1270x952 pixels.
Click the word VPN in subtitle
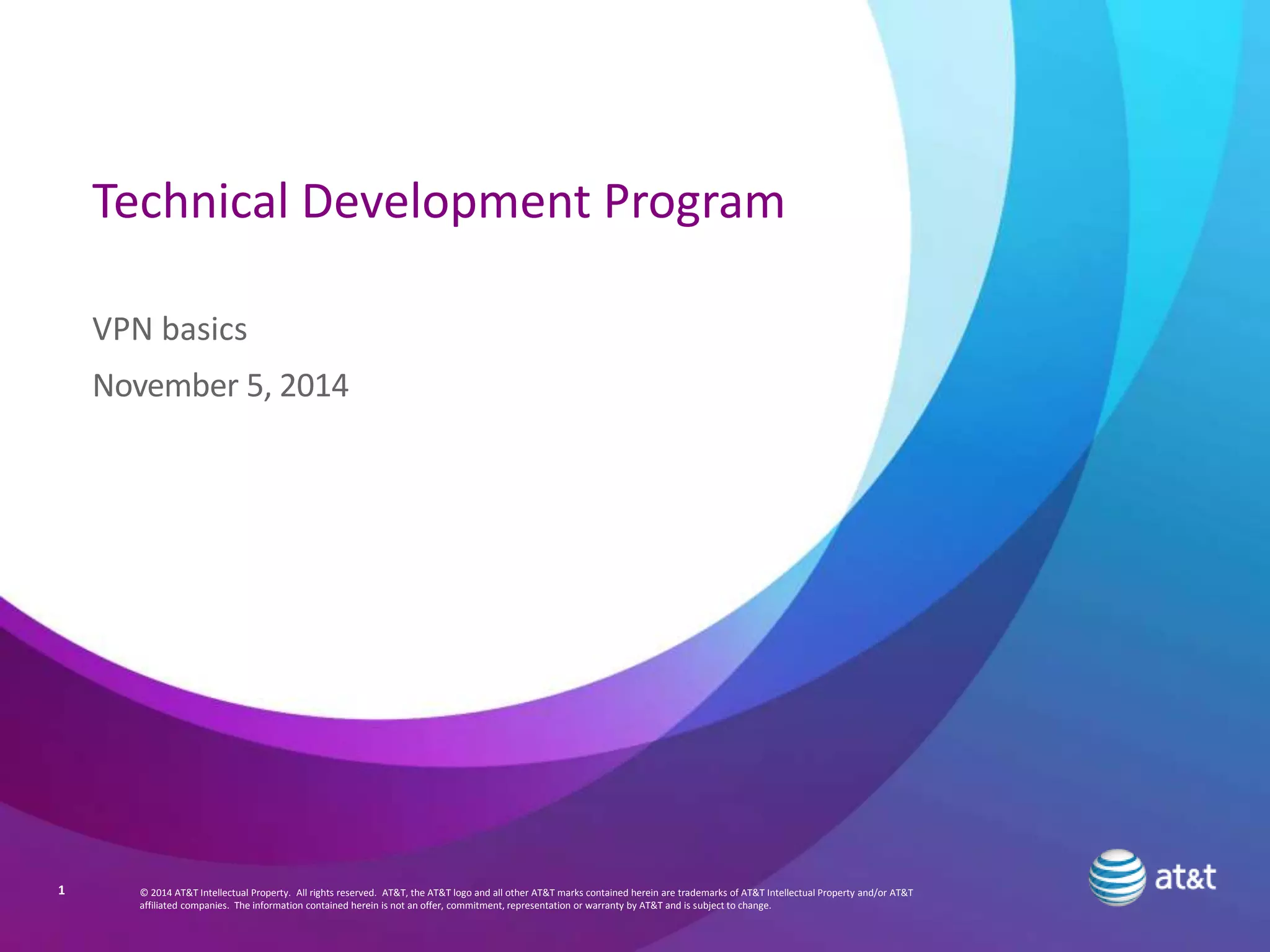point(123,329)
